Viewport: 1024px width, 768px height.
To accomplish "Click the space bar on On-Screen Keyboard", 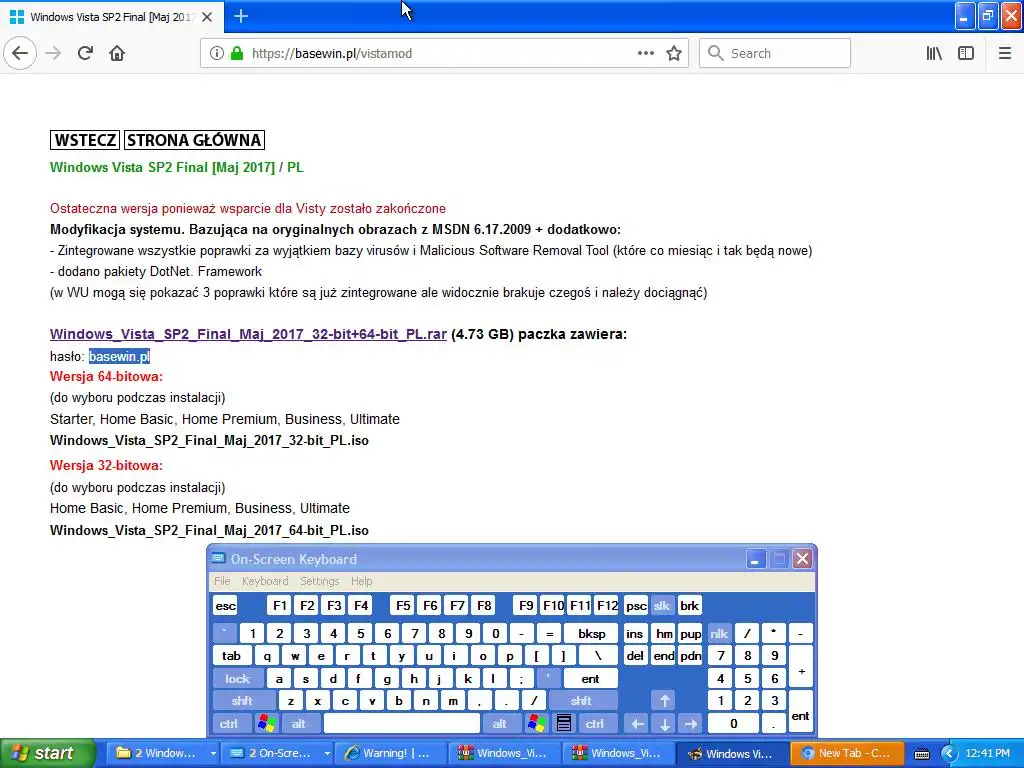I will click(402, 724).
